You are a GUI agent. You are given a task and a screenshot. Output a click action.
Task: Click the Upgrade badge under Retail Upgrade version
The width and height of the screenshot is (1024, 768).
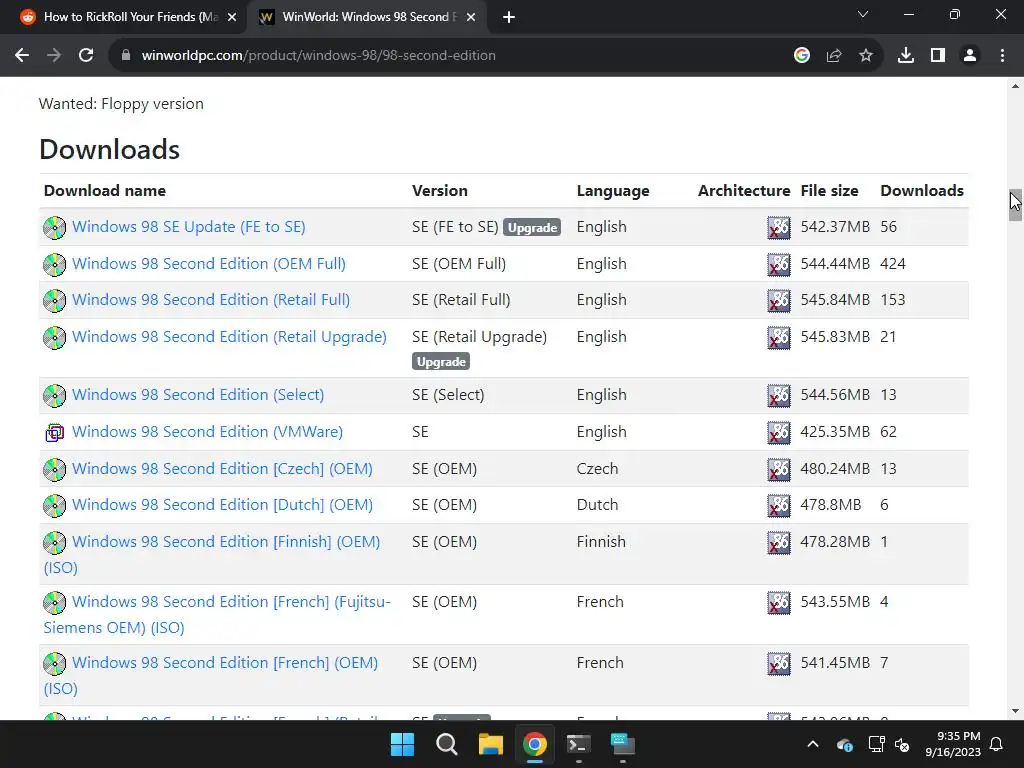tap(441, 361)
